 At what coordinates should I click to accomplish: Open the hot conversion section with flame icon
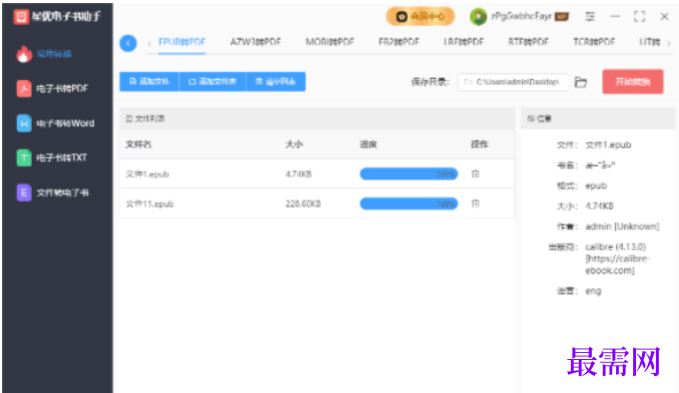(x=44, y=54)
